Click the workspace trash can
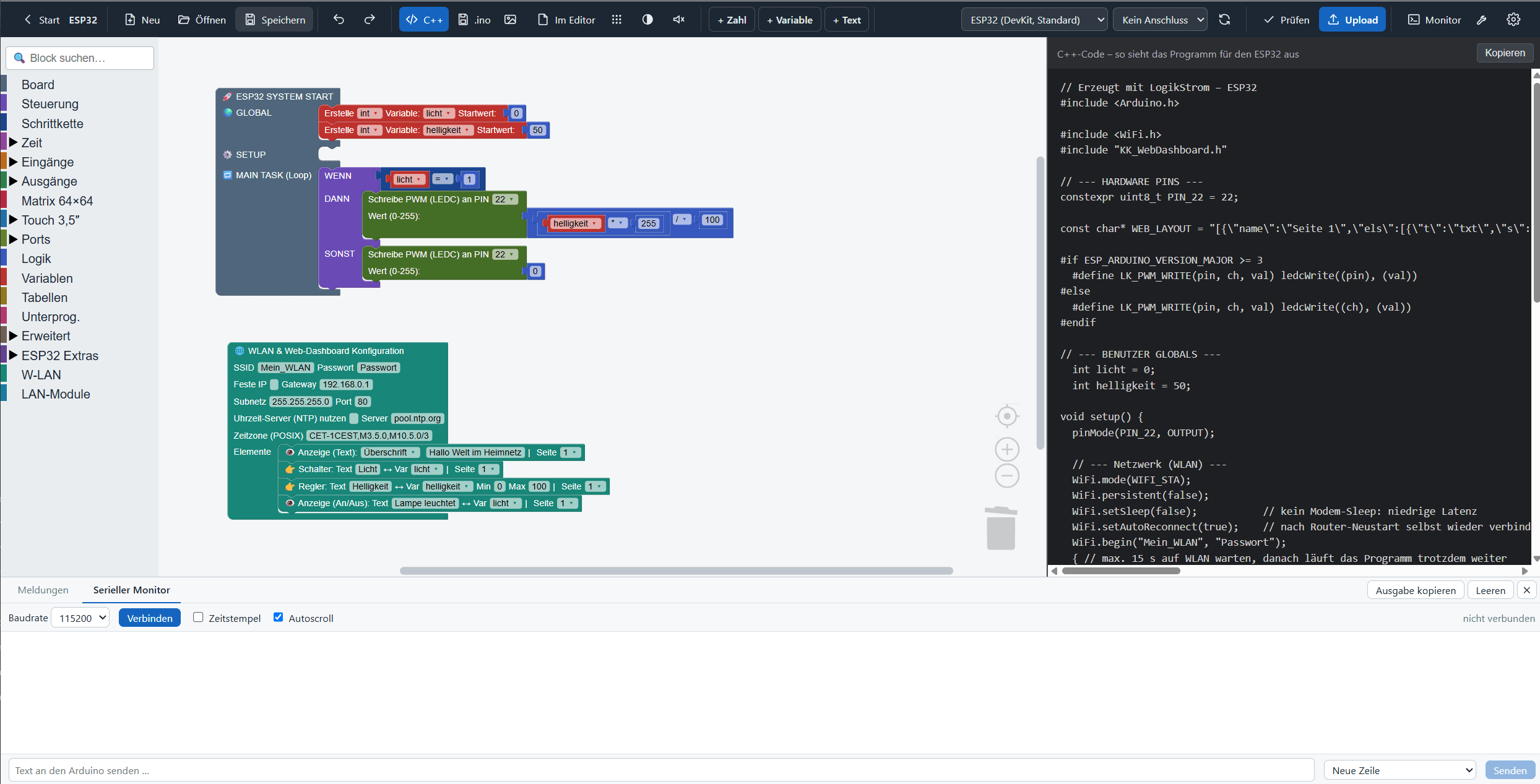1540x784 pixels. [x=1001, y=528]
